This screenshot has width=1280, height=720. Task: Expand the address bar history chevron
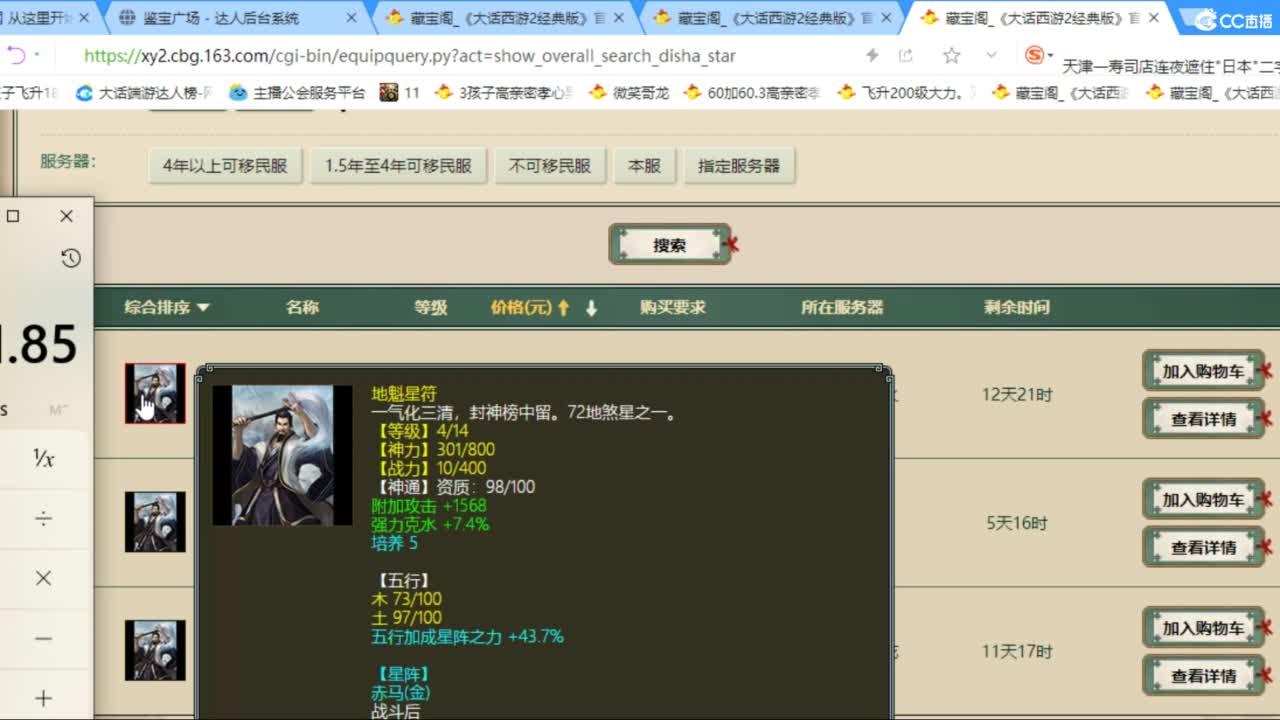pyautogui.click(x=991, y=56)
